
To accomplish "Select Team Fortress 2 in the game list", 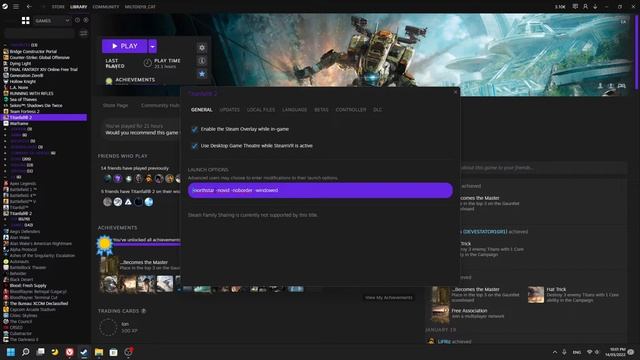I will [24, 111].
